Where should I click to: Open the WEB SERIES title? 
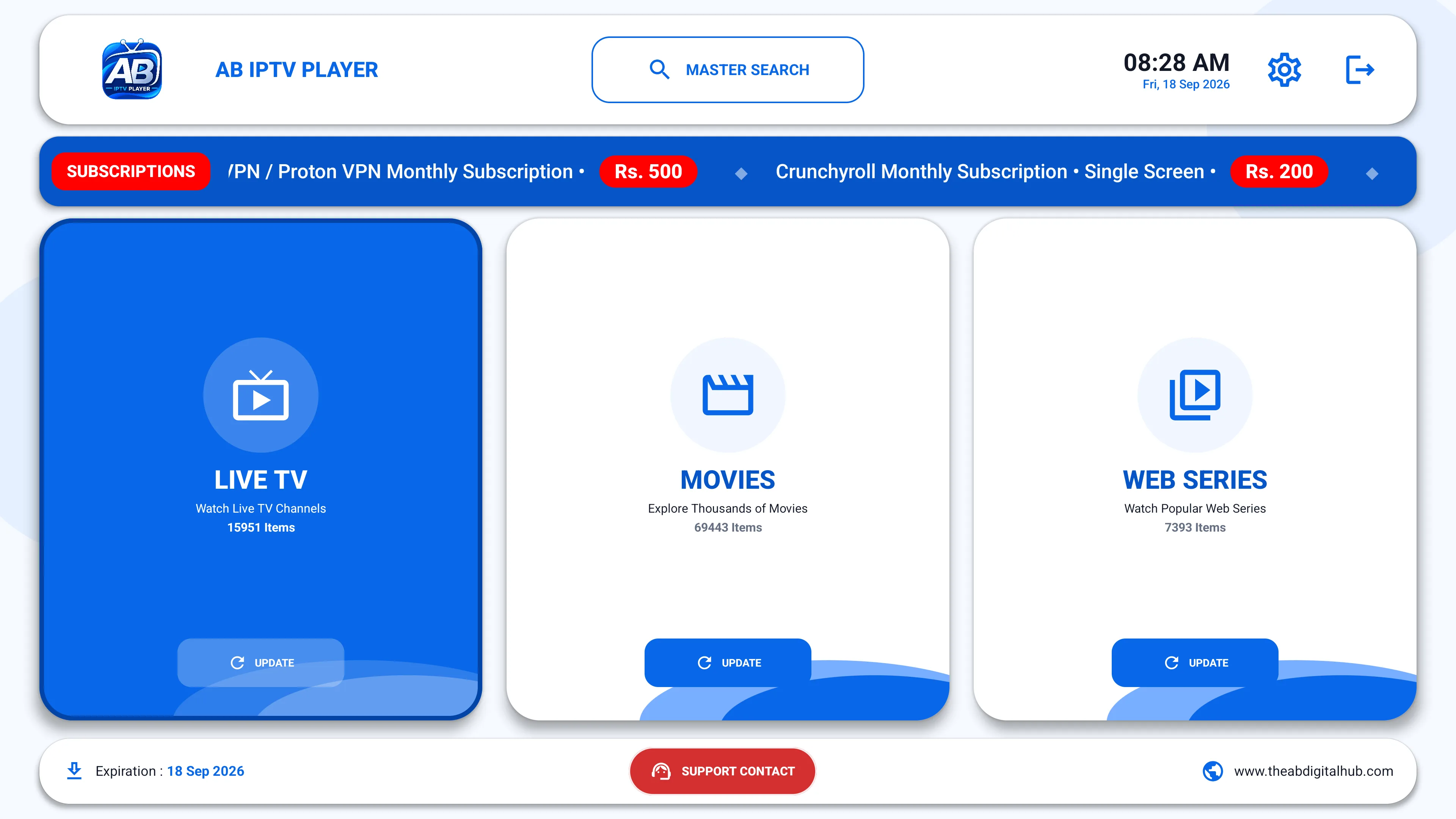(x=1195, y=480)
